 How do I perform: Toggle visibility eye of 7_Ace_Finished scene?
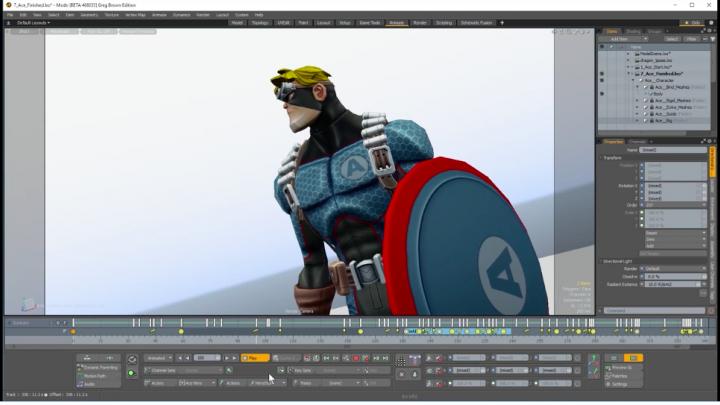602,73
